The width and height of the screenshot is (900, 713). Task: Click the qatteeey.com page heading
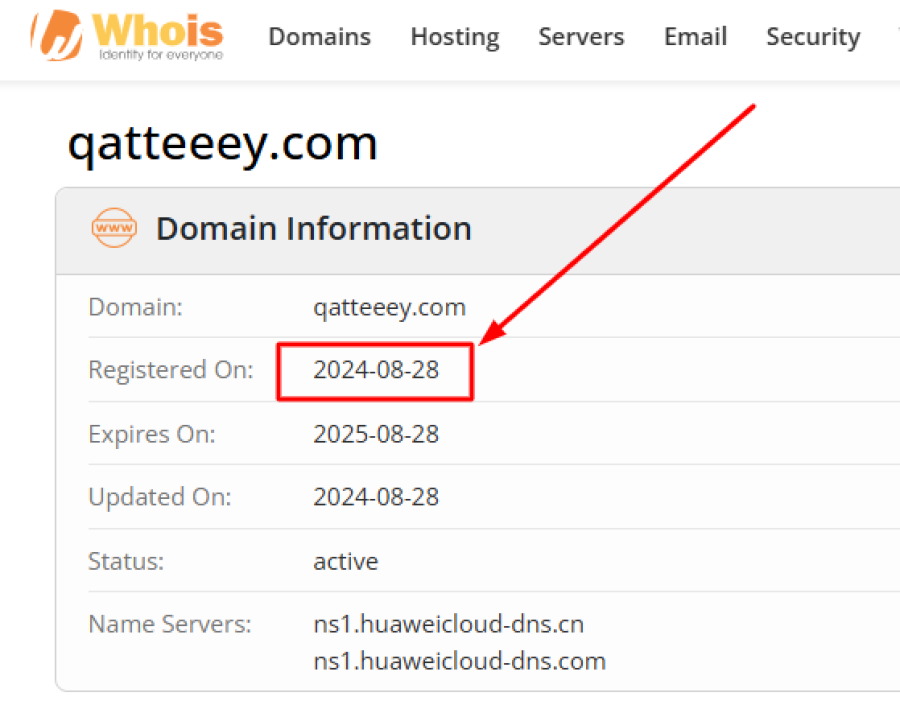(x=222, y=143)
